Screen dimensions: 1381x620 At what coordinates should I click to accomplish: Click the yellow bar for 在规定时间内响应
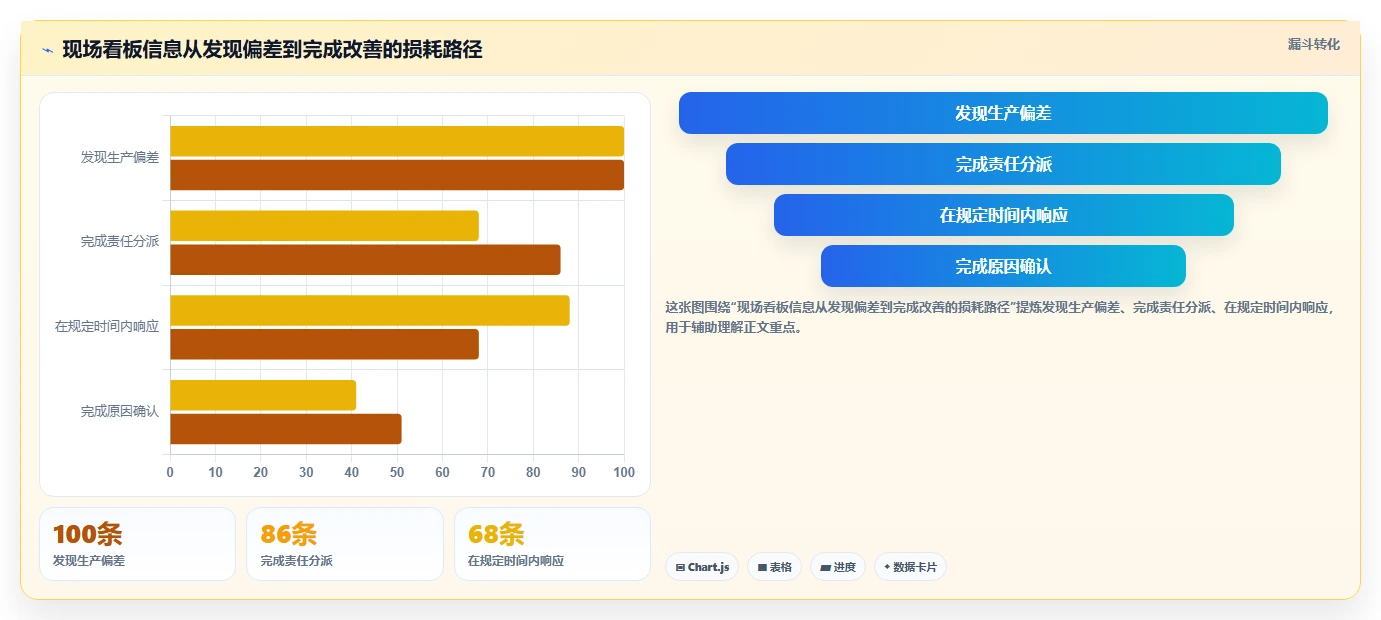(370, 310)
